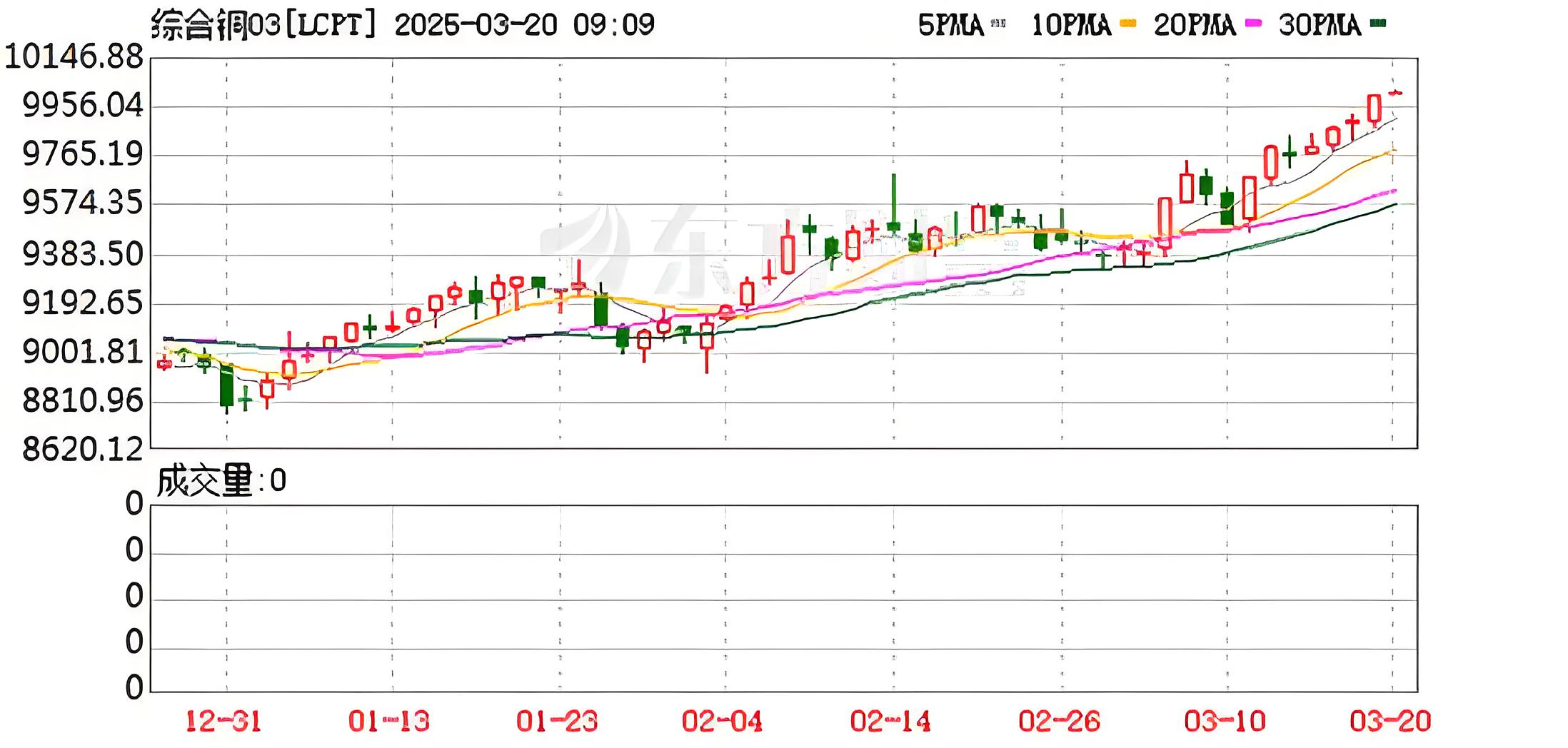
Task: Toggle the 20PMA legend label
Action: coord(1195,25)
